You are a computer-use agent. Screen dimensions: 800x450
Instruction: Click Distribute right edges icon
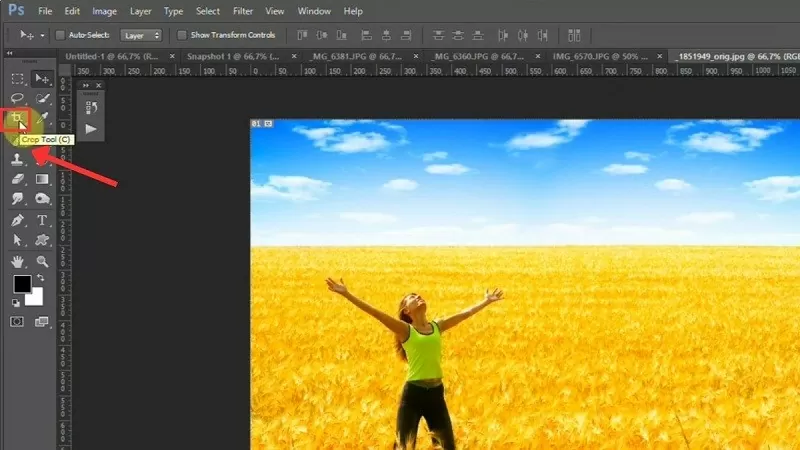[x=542, y=35]
